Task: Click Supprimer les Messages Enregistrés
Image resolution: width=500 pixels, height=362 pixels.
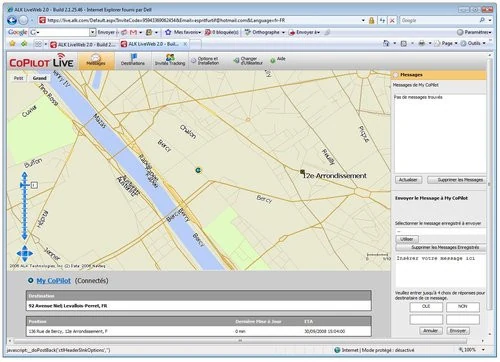Action: pos(441,248)
